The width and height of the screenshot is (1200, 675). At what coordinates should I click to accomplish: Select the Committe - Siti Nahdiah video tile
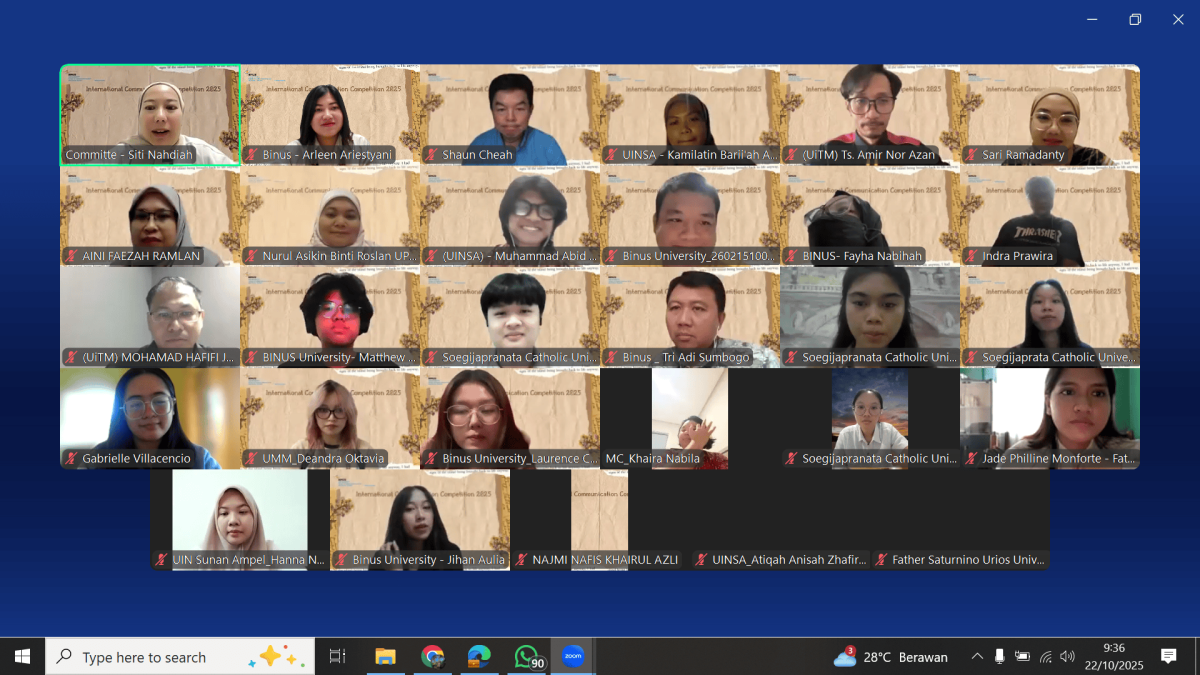click(x=150, y=114)
